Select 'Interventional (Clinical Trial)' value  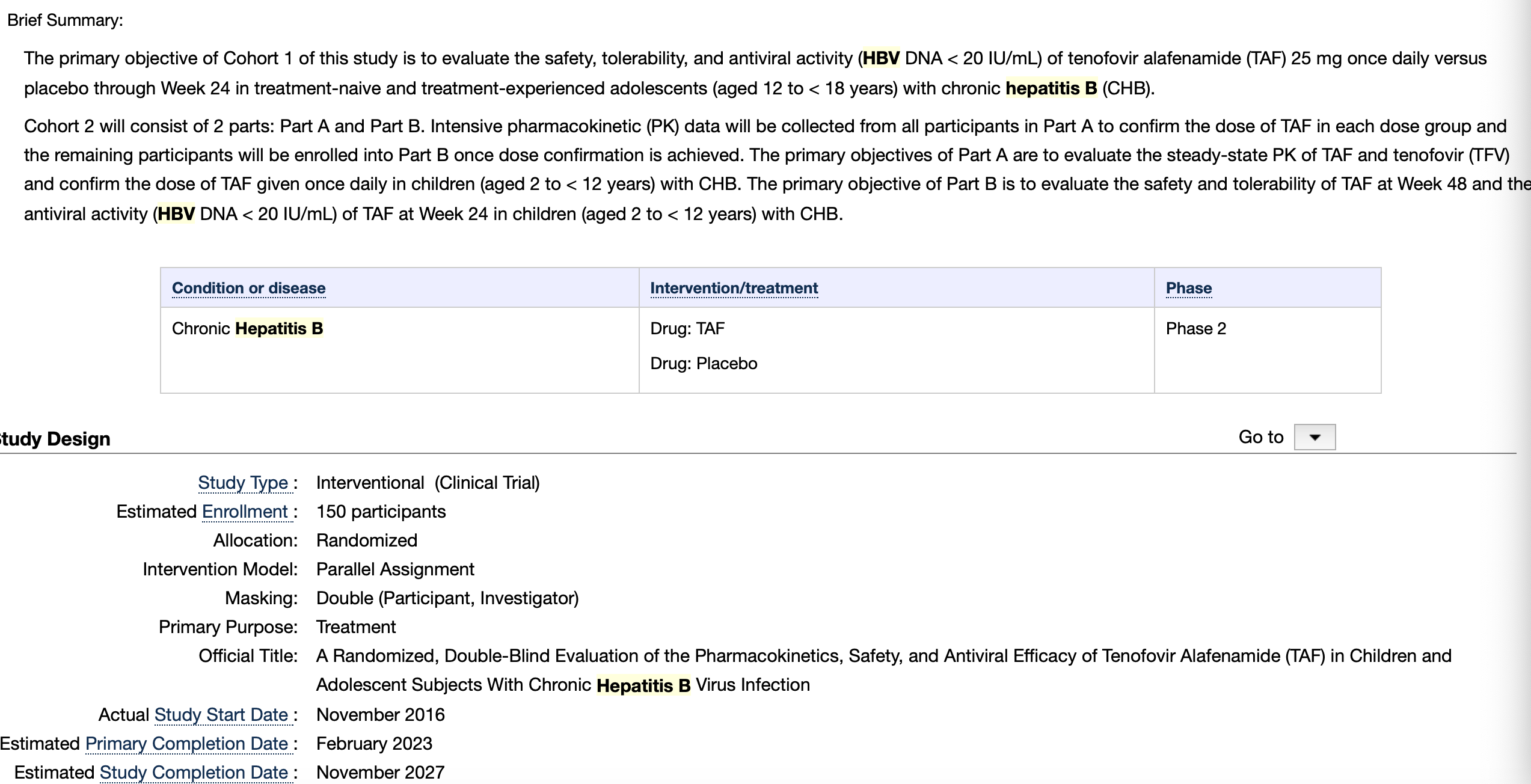[x=428, y=483]
